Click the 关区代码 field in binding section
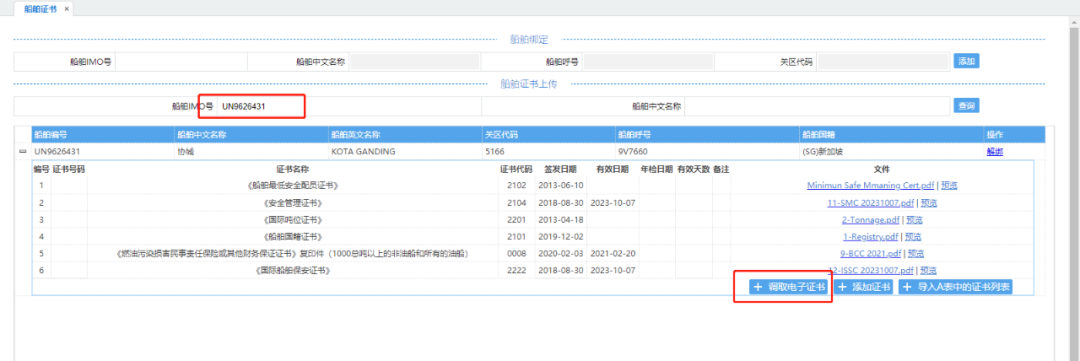This screenshot has width=1080, height=361. tap(882, 61)
